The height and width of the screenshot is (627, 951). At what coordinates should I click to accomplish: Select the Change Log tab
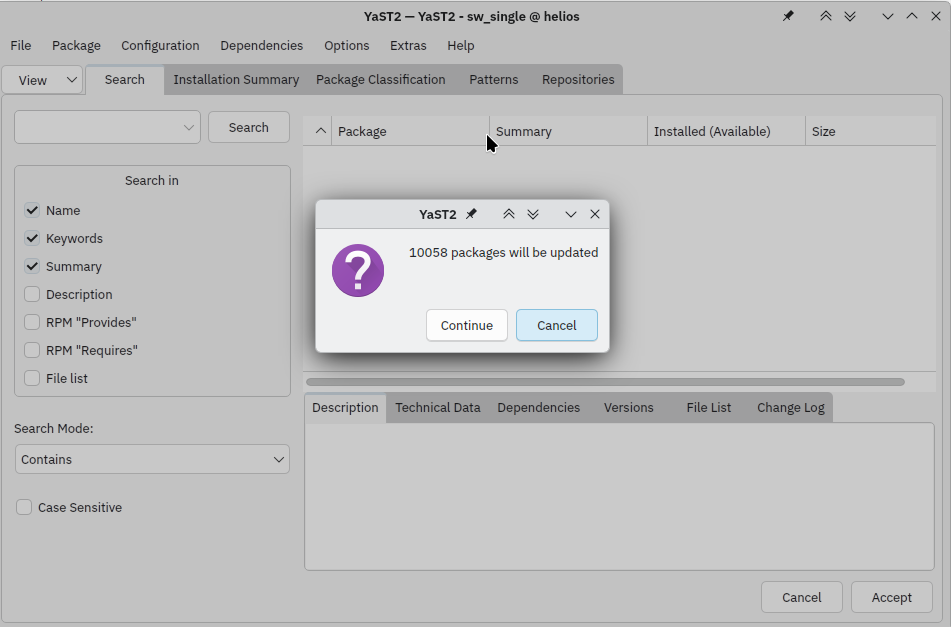pyautogui.click(x=790, y=407)
